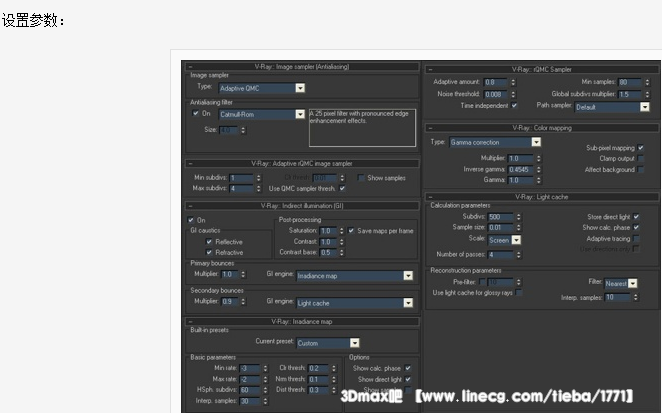Toggle Refractive GI caustics checkbox
The width and height of the screenshot is (662, 413).
tap(209, 252)
